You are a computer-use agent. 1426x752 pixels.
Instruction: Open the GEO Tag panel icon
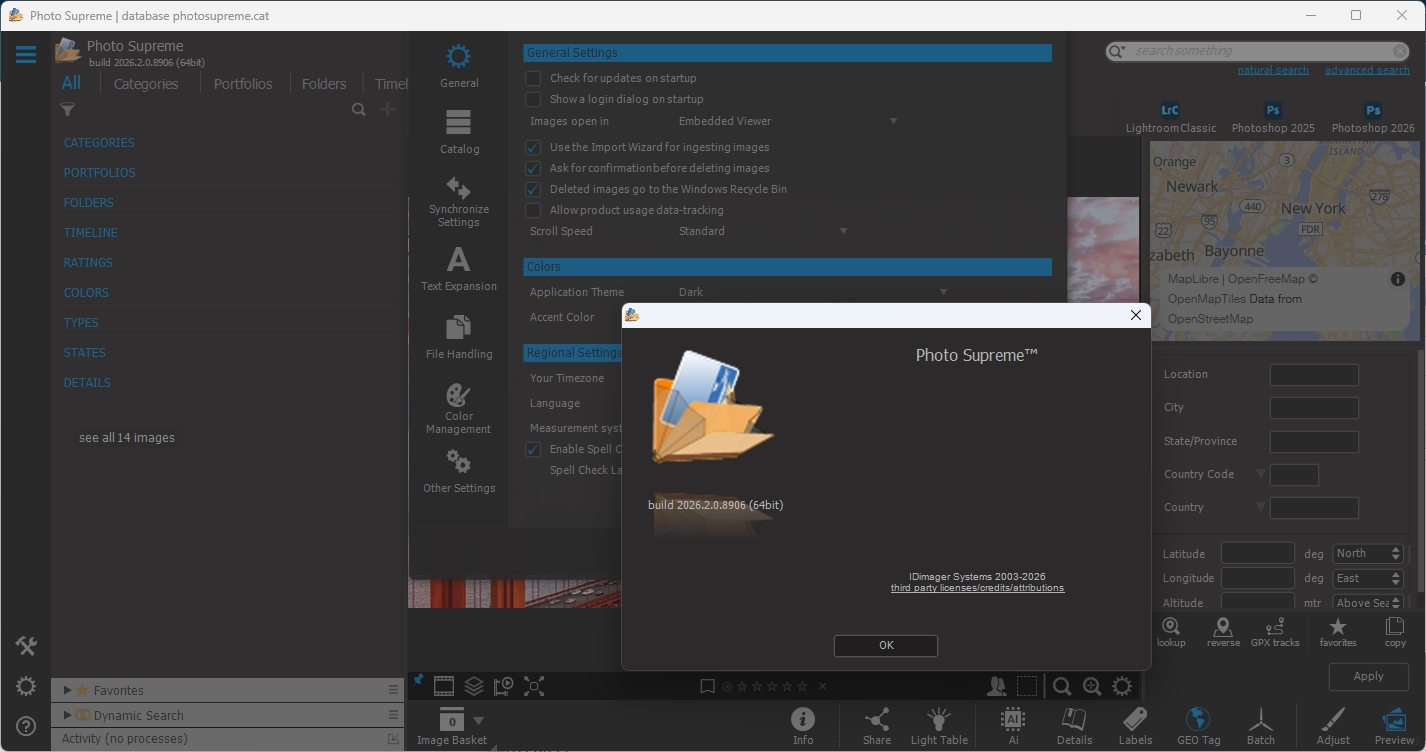(1197, 720)
